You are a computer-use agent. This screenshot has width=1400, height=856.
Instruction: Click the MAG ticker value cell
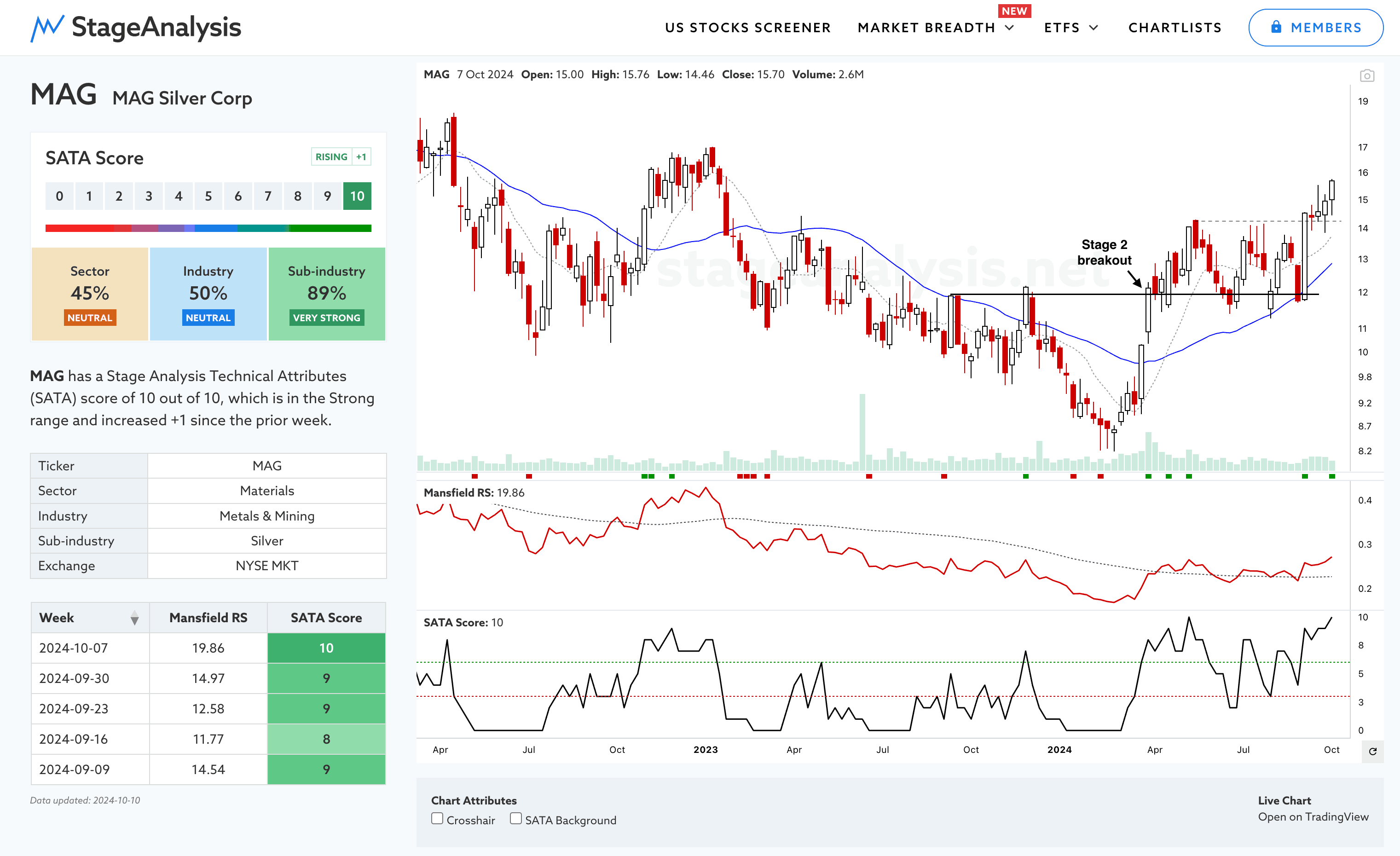(x=267, y=466)
